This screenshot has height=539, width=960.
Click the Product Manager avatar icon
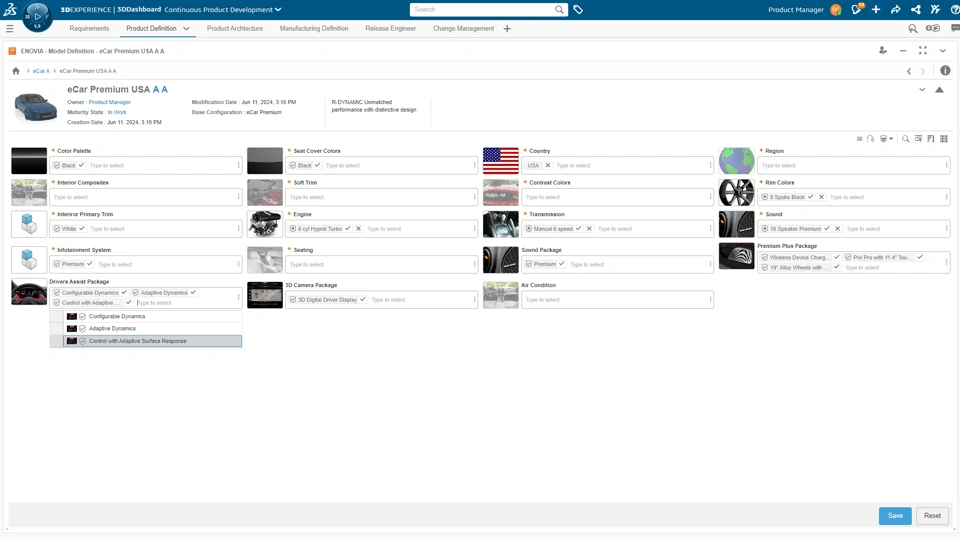tap(836, 9)
